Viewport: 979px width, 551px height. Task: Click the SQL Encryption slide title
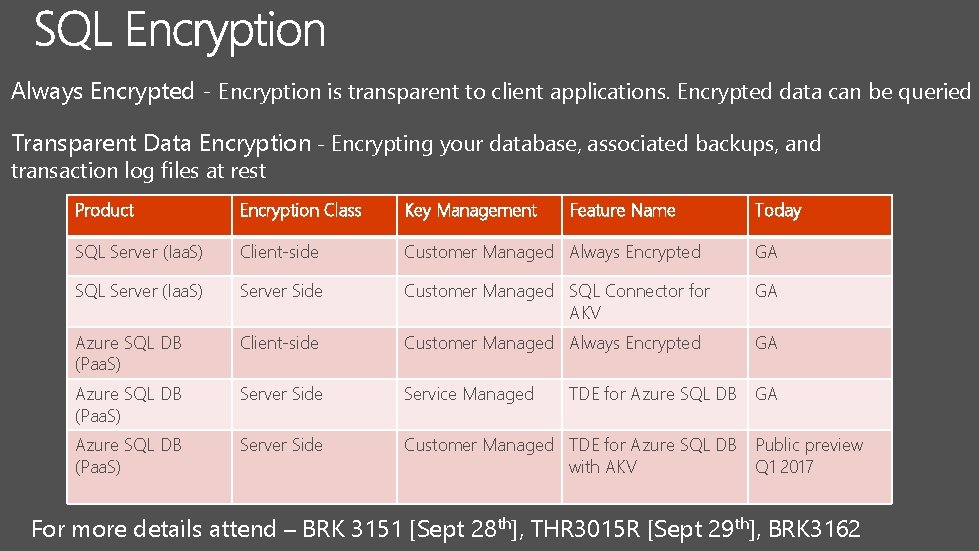[180, 31]
